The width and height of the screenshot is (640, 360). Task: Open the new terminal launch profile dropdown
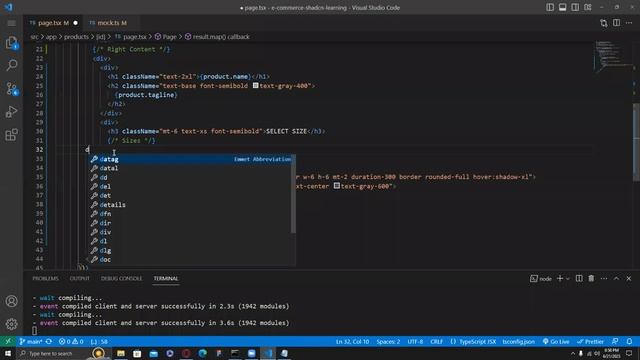click(568, 279)
